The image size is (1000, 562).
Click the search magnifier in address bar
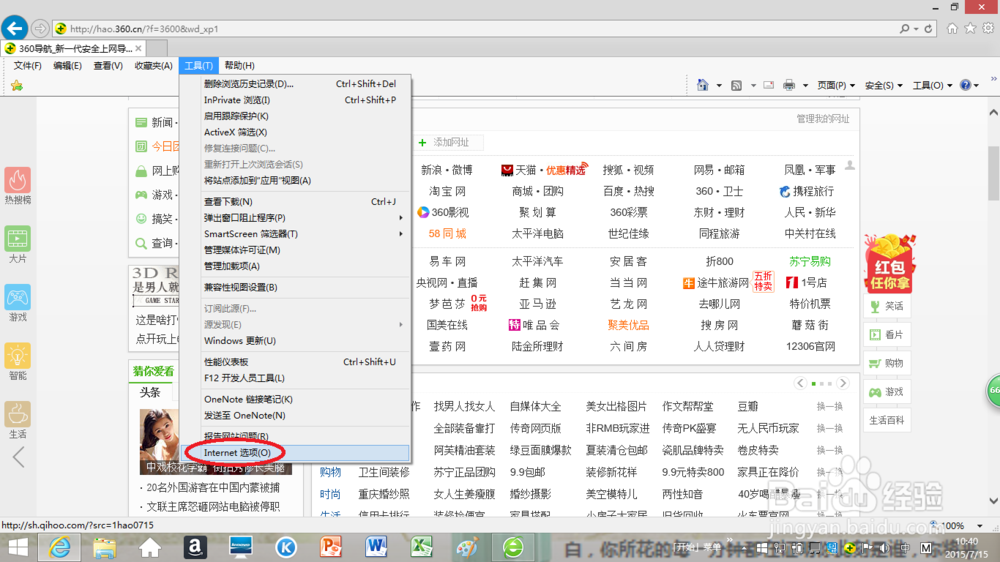(x=904, y=29)
